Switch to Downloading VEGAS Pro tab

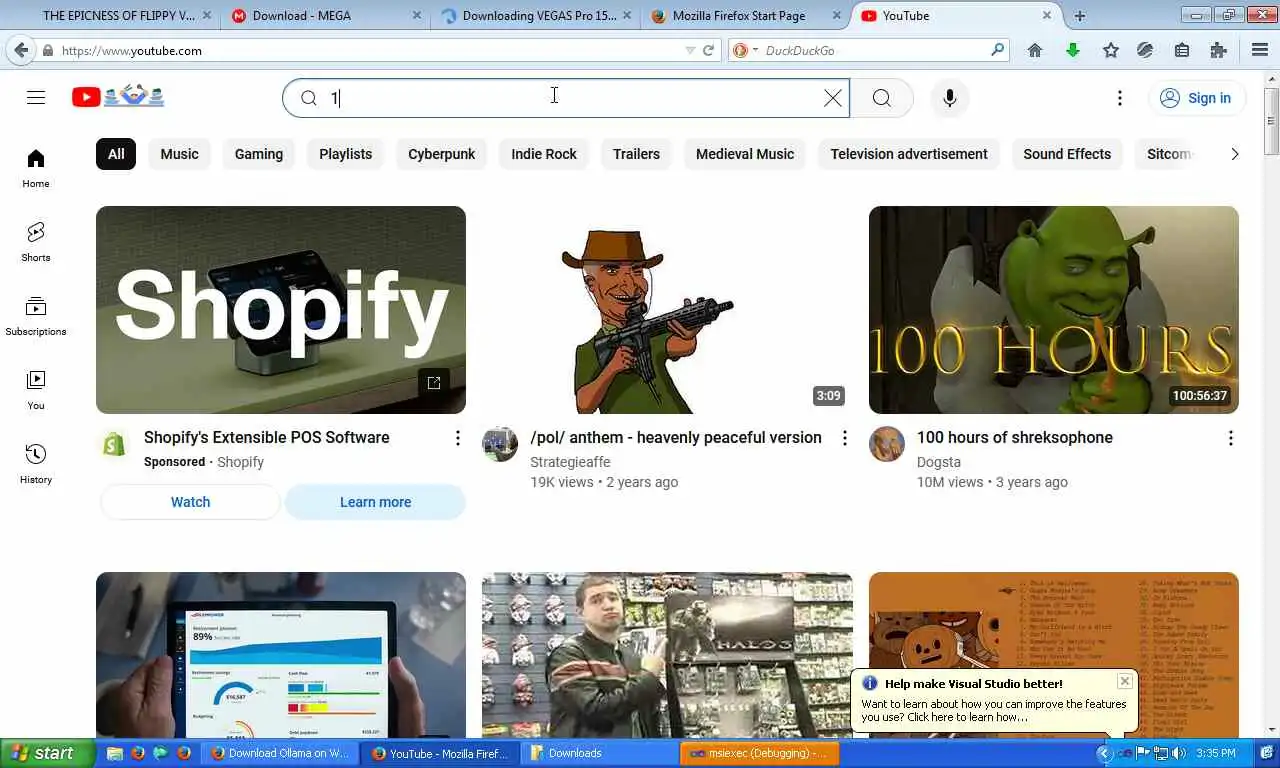click(x=534, y=16)
